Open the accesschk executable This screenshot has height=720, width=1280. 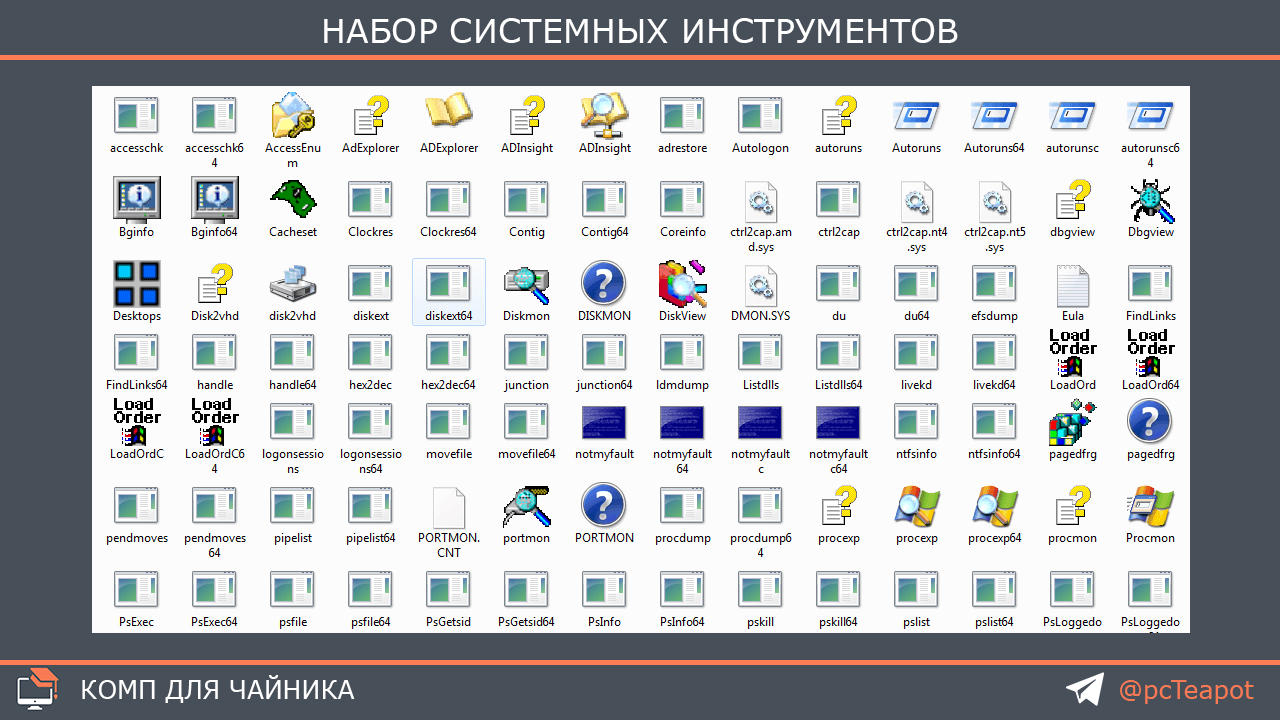136,116
